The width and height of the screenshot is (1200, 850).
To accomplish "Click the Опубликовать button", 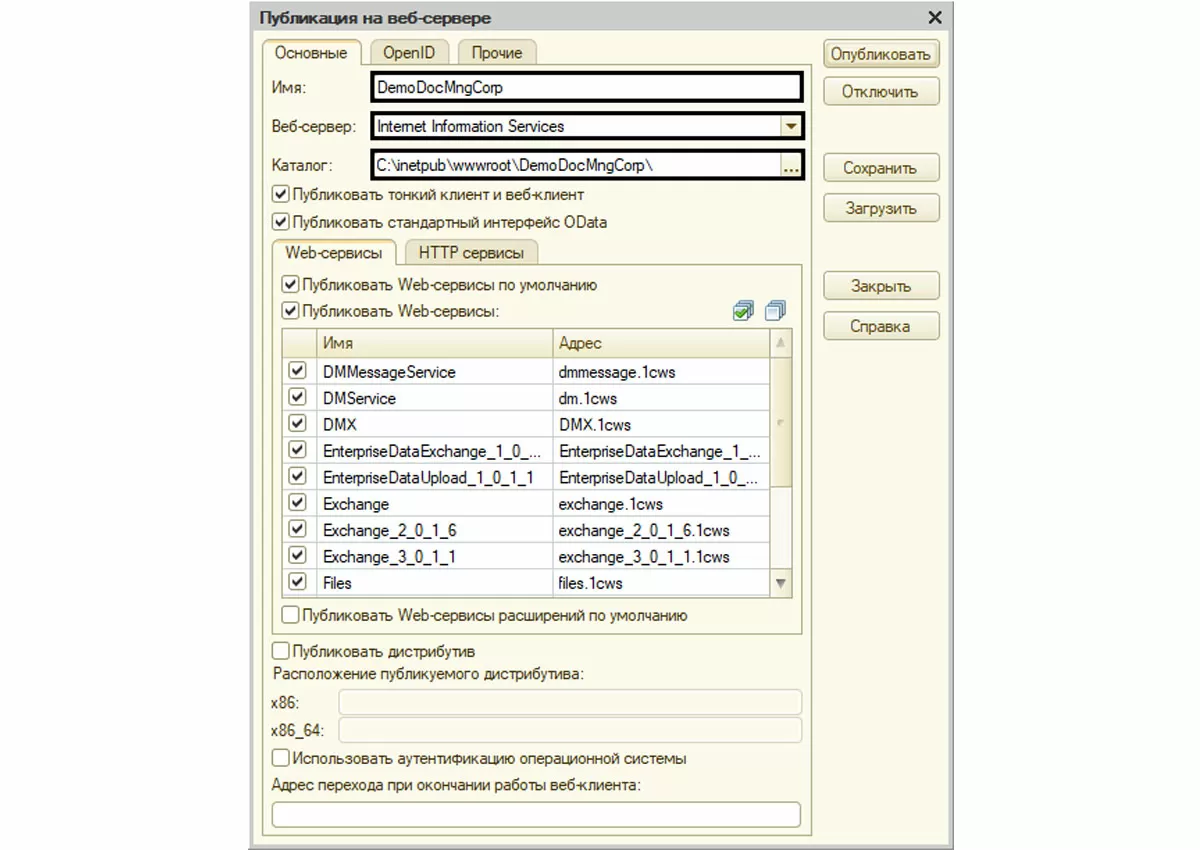I will pyautogui.click(x=881, y=54).
